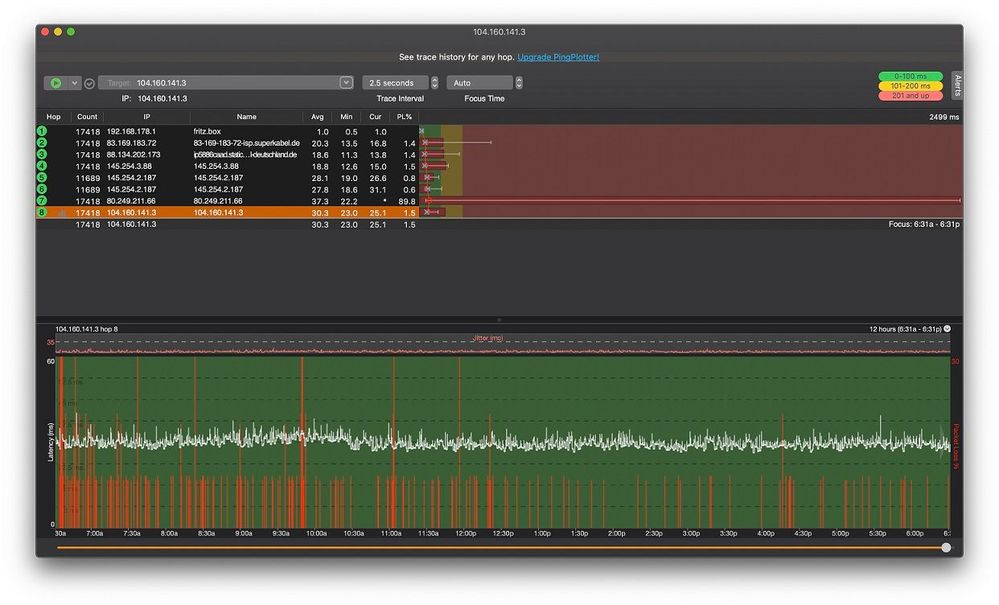This screenshot has width=999, height=605.
Task: Click the green play trace button
Action: 56,83
